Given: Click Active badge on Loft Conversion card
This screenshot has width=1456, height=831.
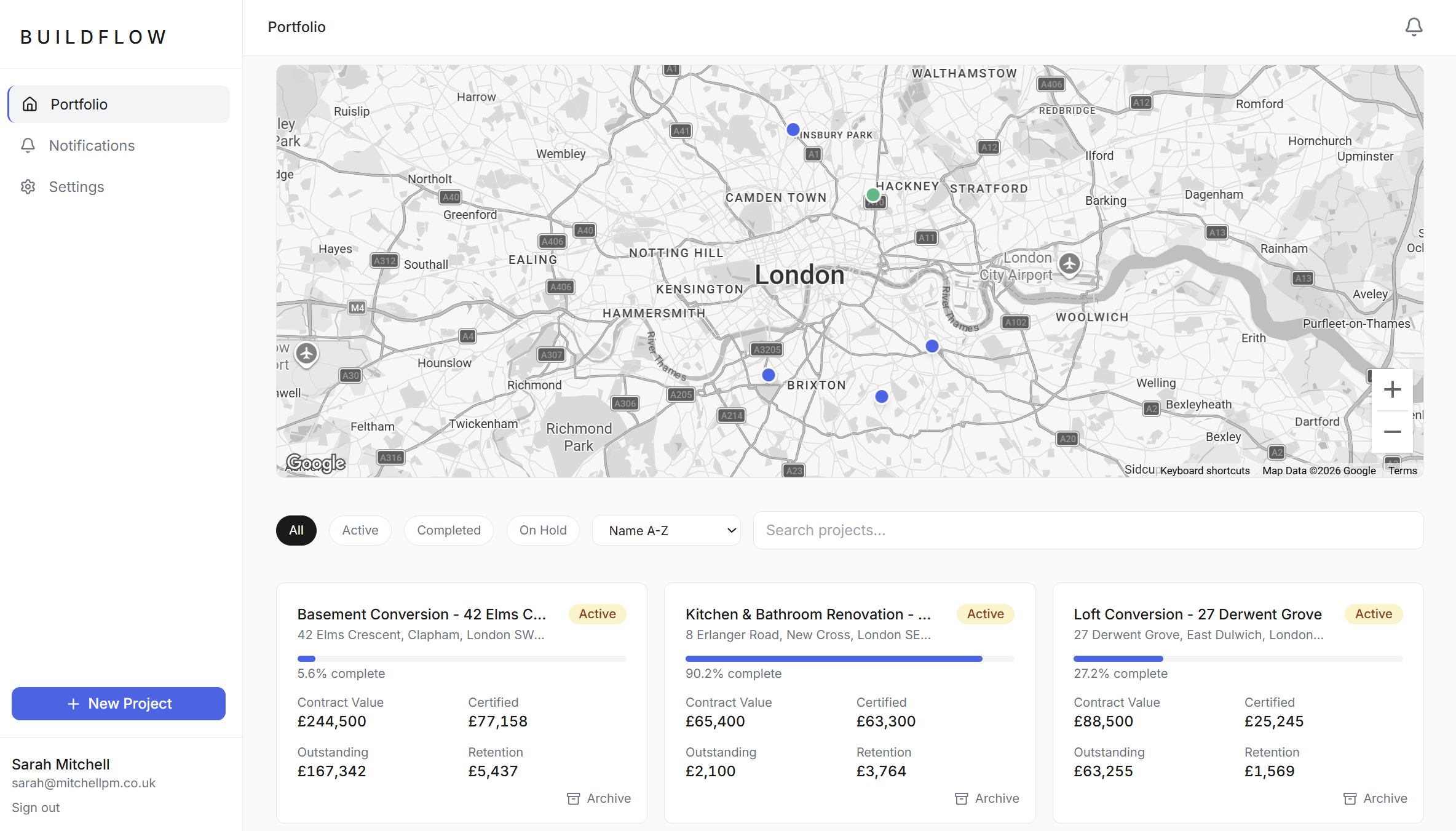Looking at the screenshot, I should point(1374,614).
